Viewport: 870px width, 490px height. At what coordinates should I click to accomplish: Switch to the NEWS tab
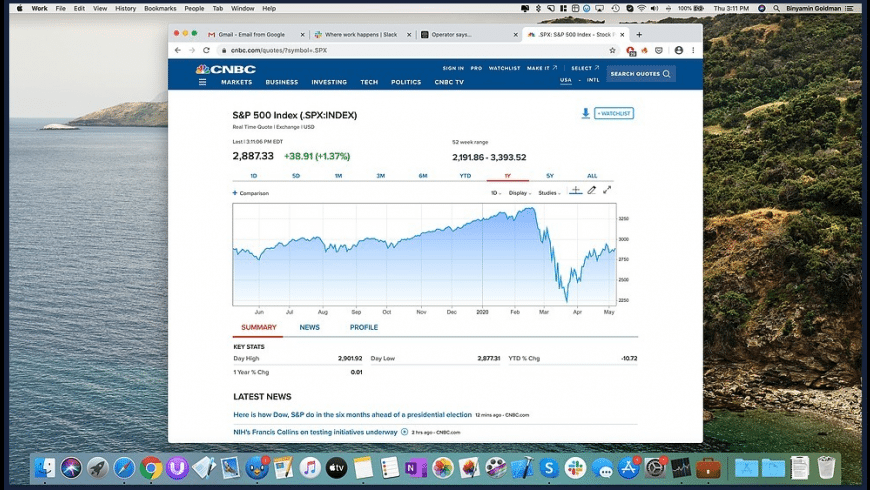click(x=309, y=327)
